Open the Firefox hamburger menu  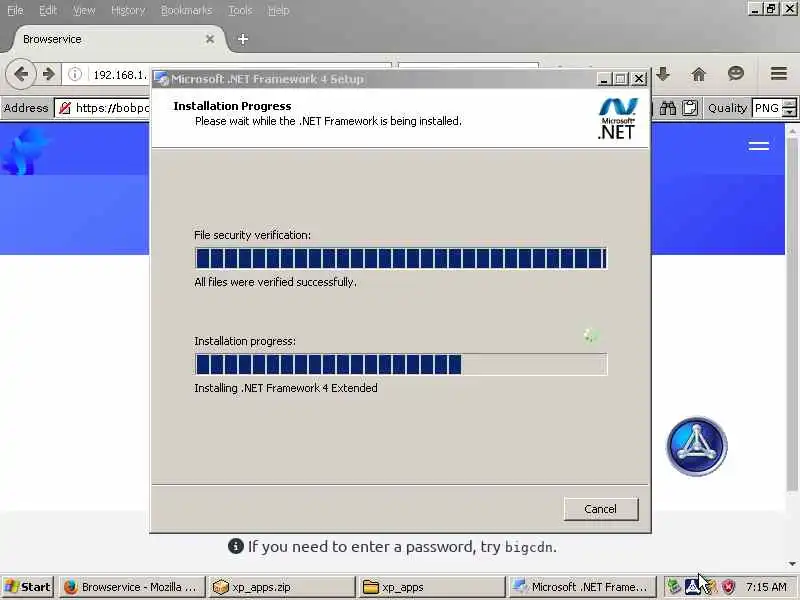pyautogui.click(x=779, y=74)
